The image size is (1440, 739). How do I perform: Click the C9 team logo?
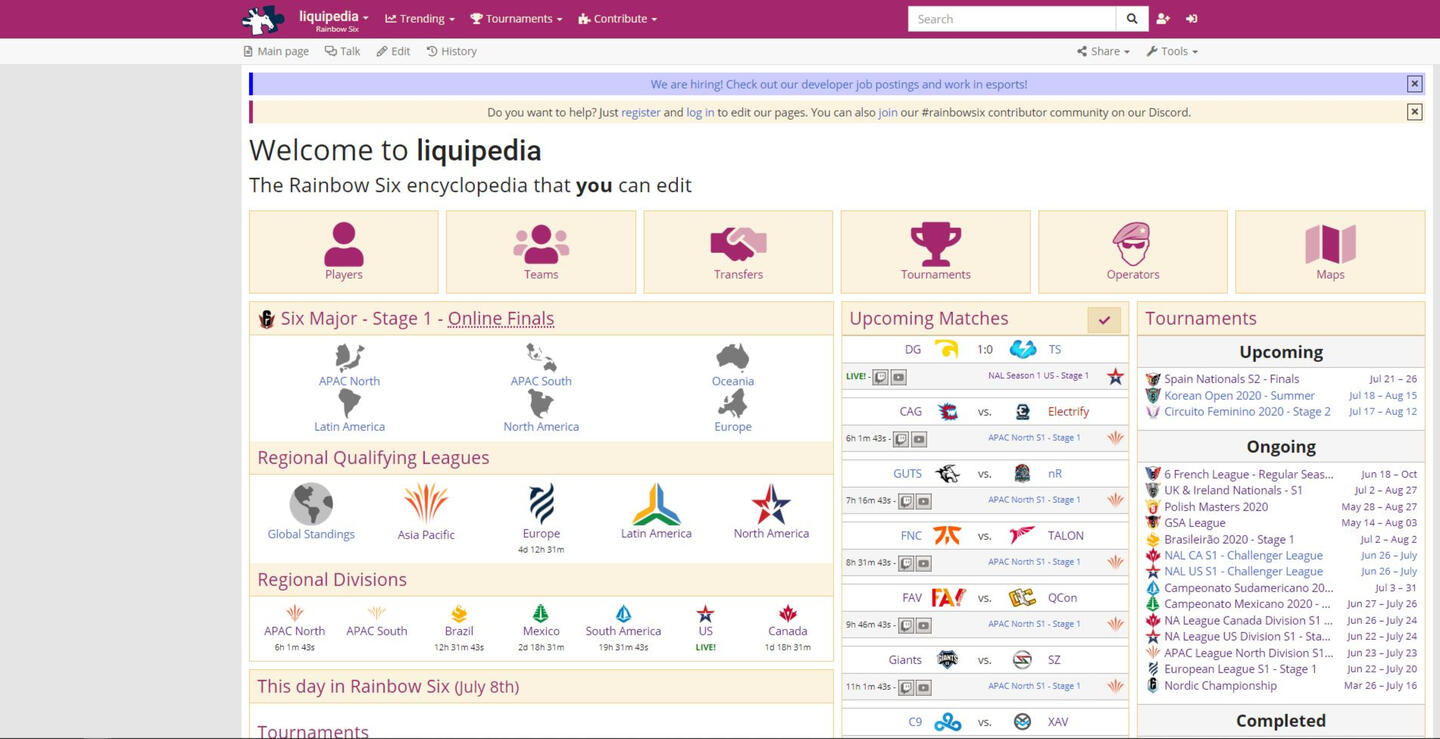tap(947, 722)
